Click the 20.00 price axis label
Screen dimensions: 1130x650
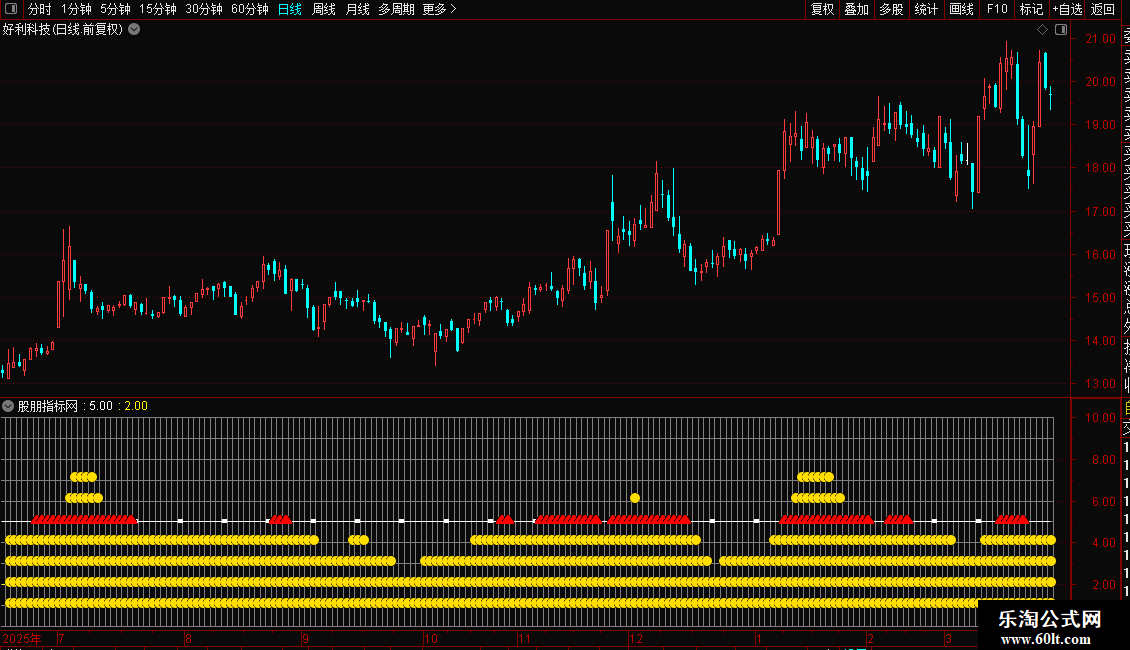pyautogui.click(x=1100, y=82)
